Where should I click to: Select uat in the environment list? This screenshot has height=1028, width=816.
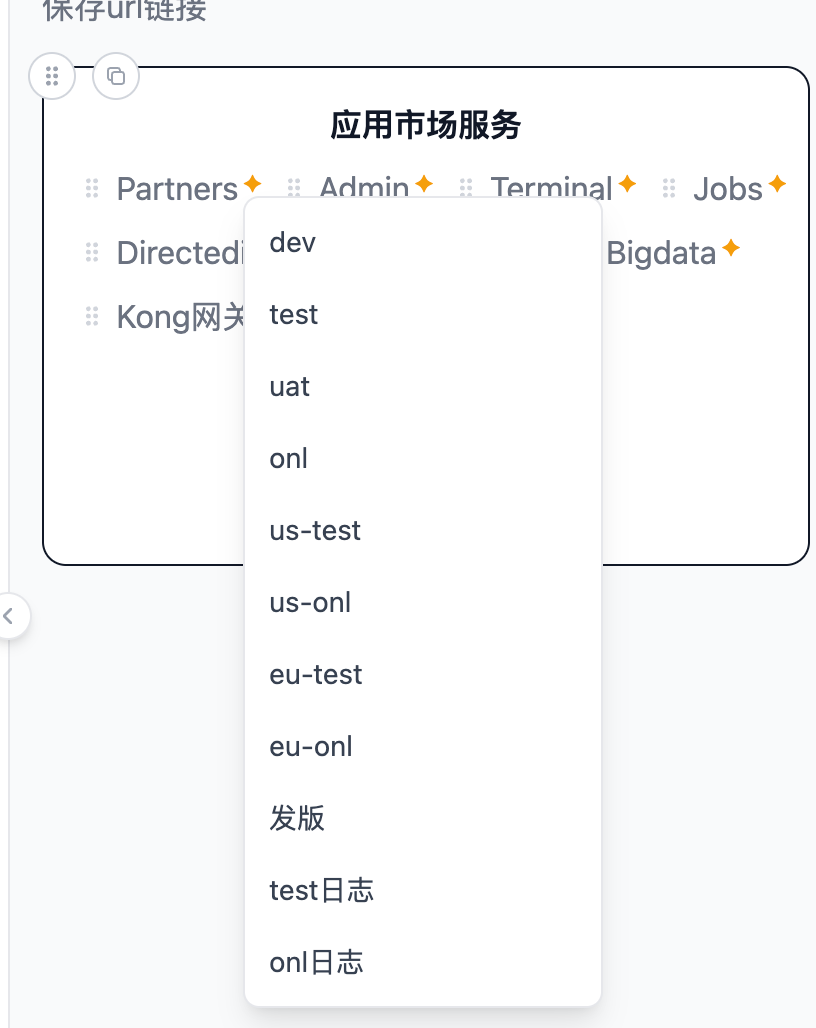(x=290, y=387)
